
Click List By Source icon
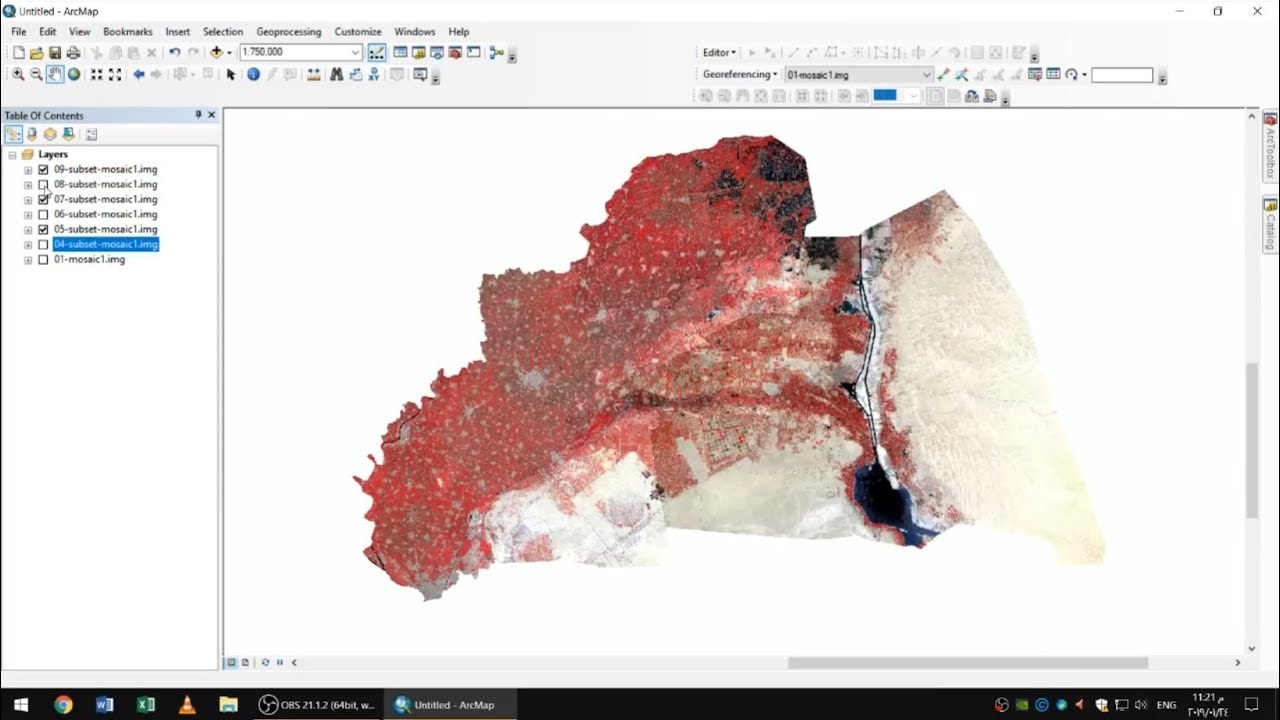31,134
